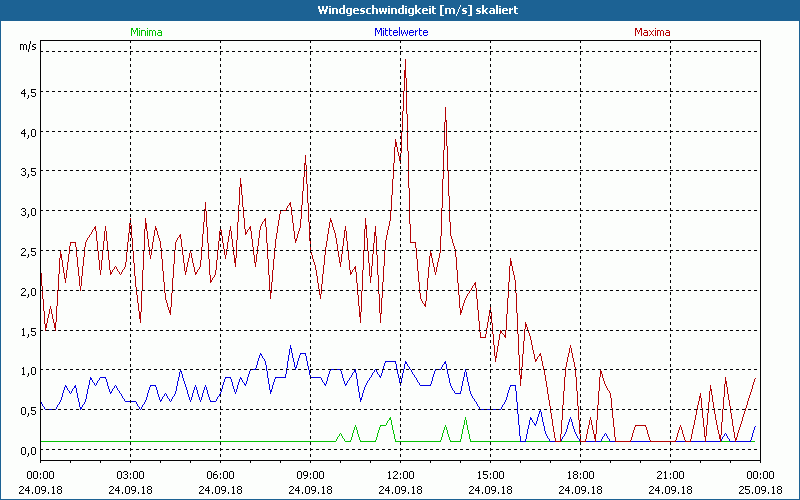The image size is (800, 500).
Task: Click the 09:00 time axis label
Action: (x=310, y=475)
